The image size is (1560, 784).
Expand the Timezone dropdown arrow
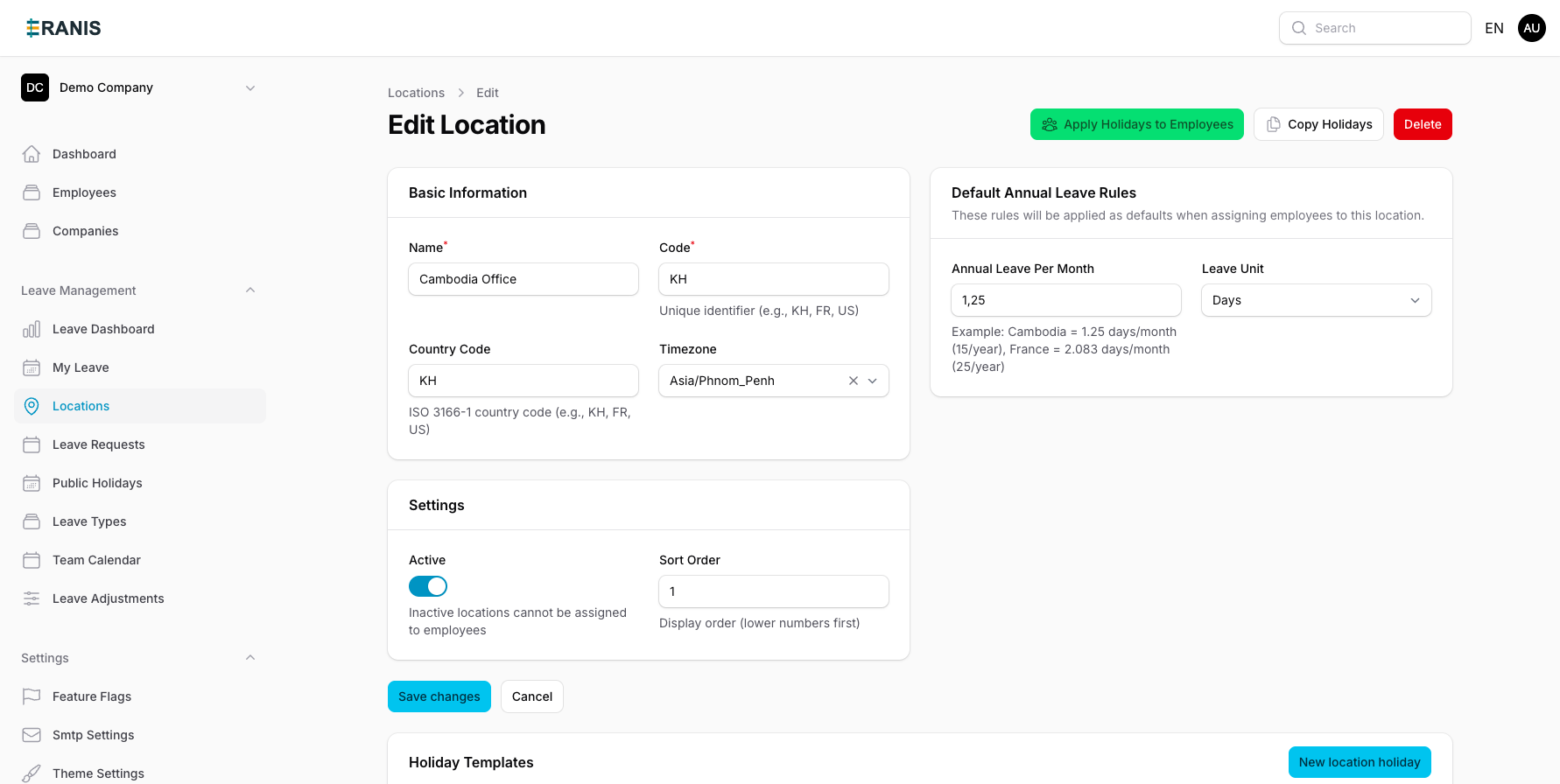(873, 381)
